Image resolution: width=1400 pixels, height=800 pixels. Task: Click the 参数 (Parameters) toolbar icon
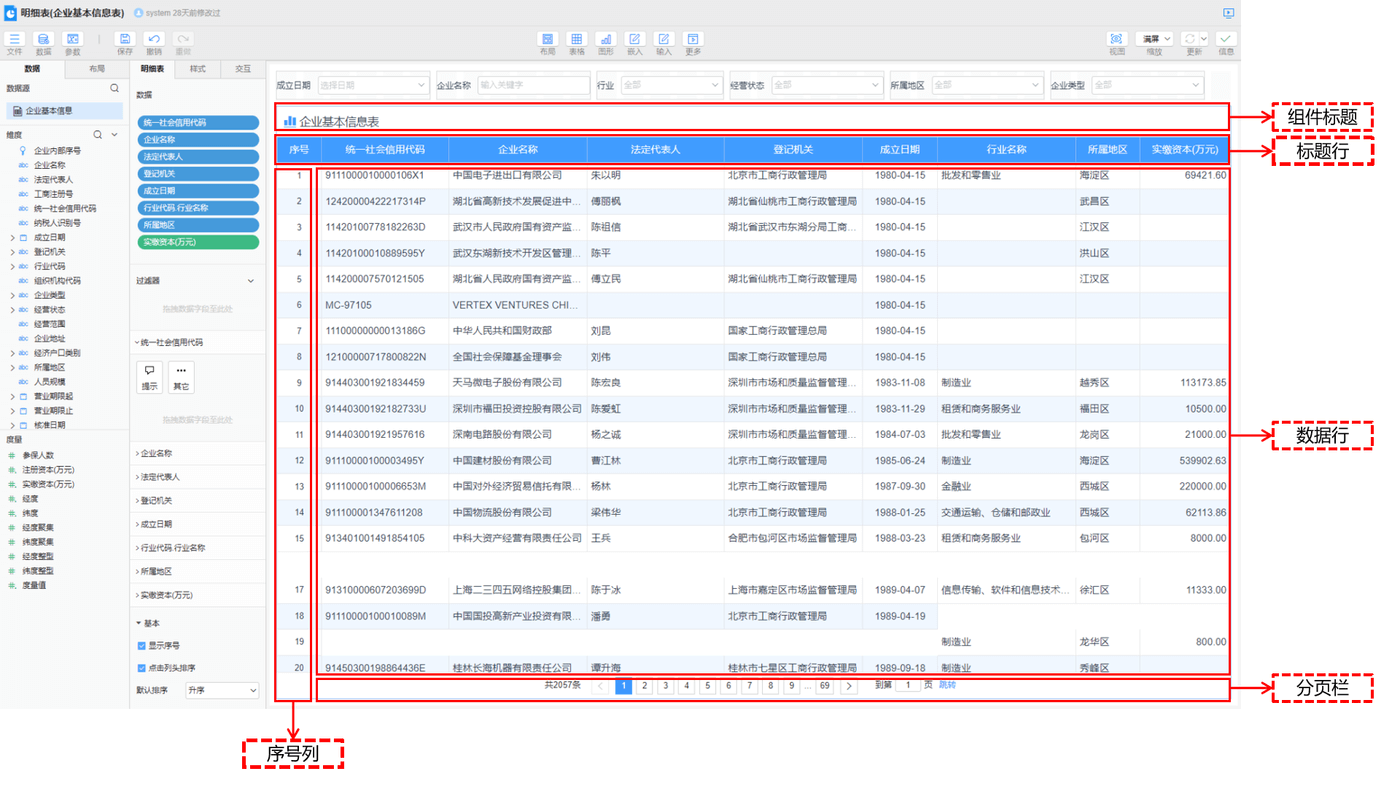click(73, 40)
